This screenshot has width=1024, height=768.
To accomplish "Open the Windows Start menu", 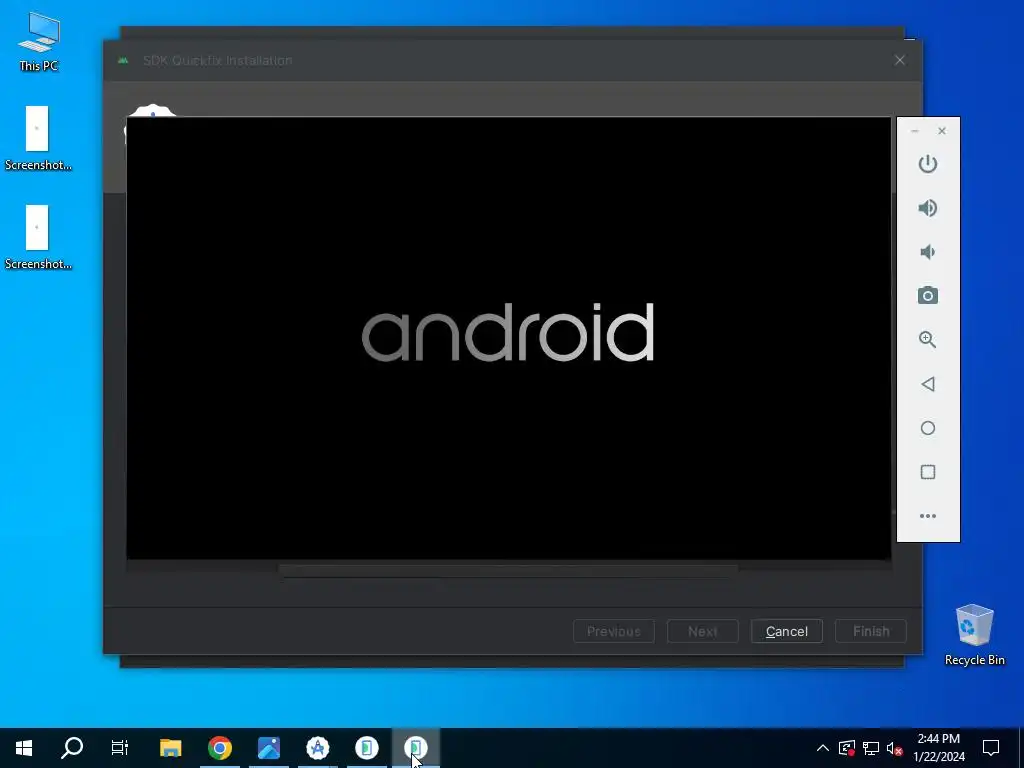I will [24, 748].
